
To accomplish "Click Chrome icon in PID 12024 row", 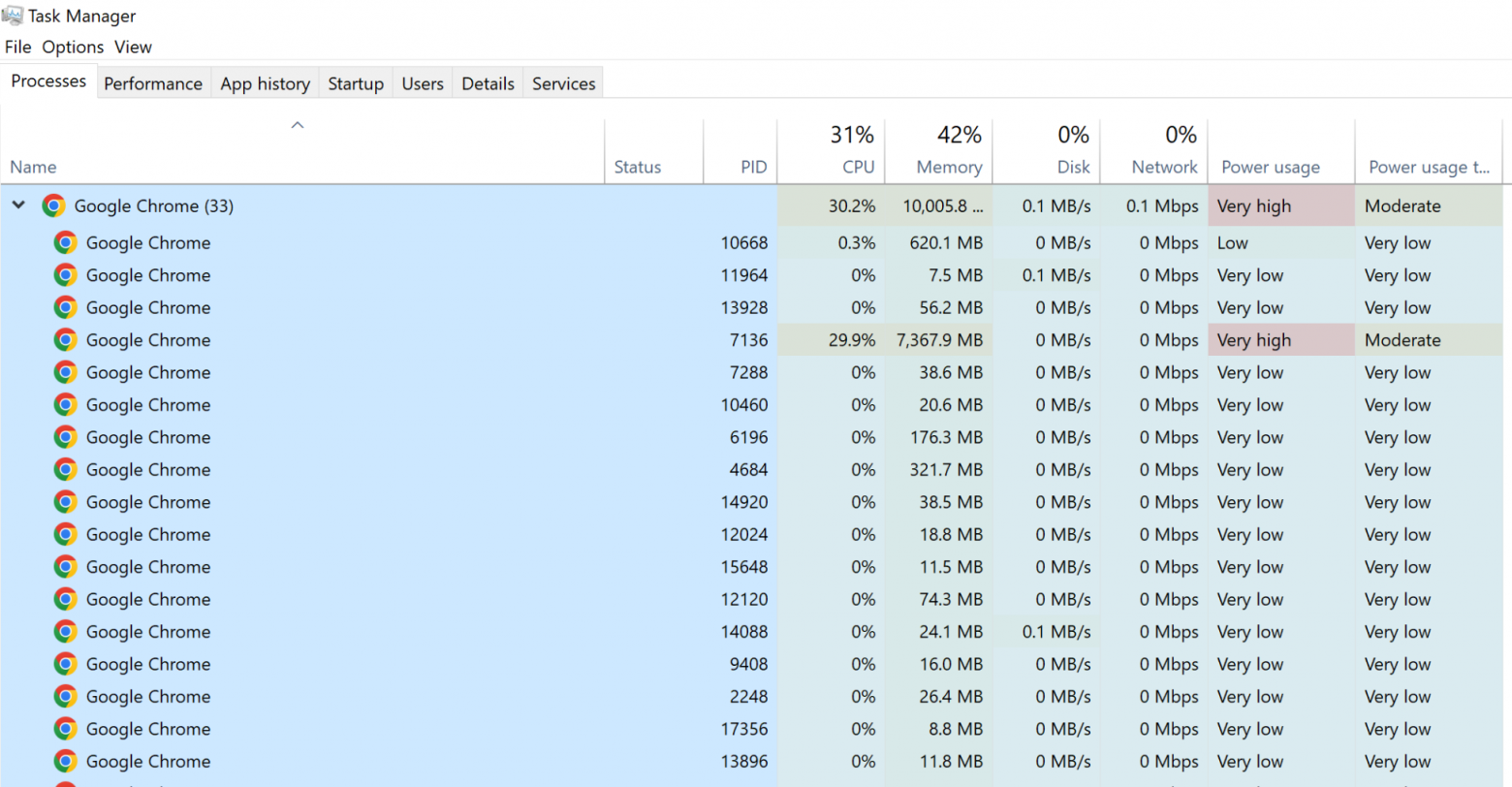I will (65, 535).
